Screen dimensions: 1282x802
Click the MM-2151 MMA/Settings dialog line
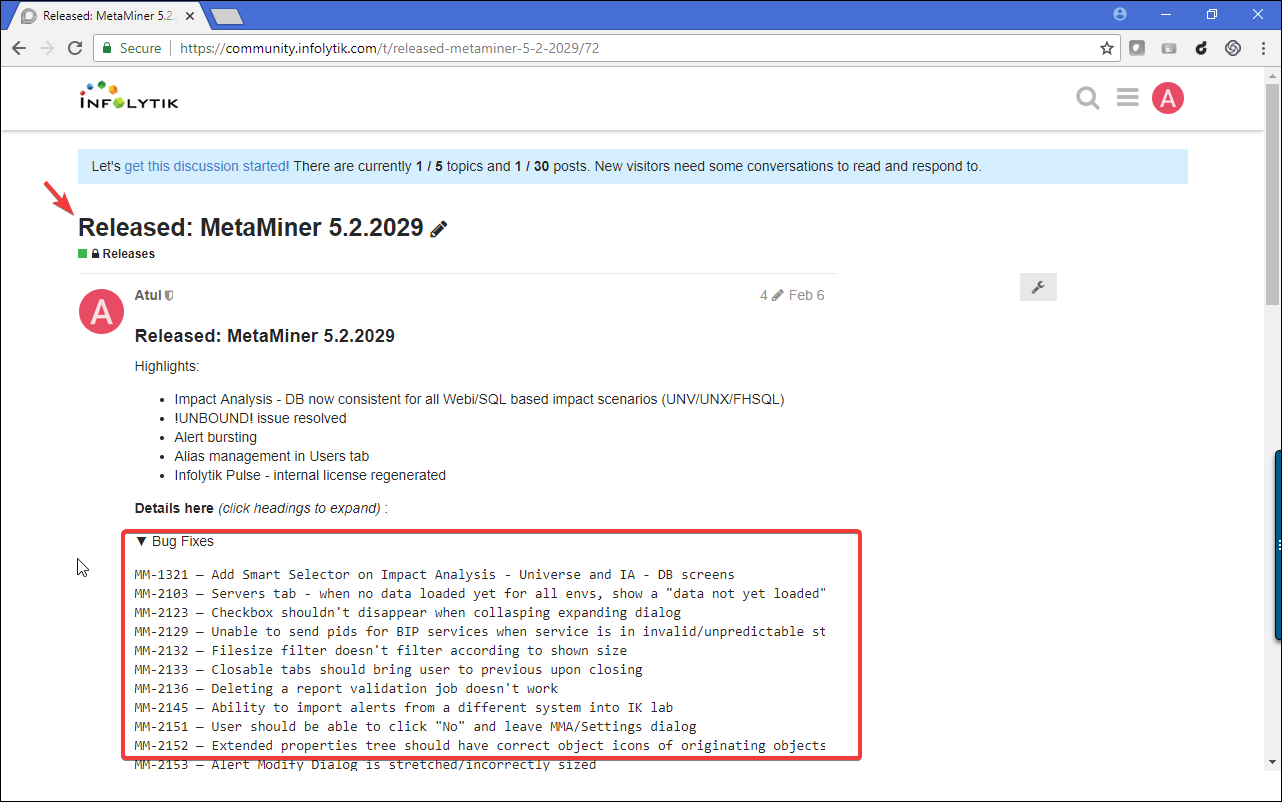pyautogui.click(x=416, y=727)
